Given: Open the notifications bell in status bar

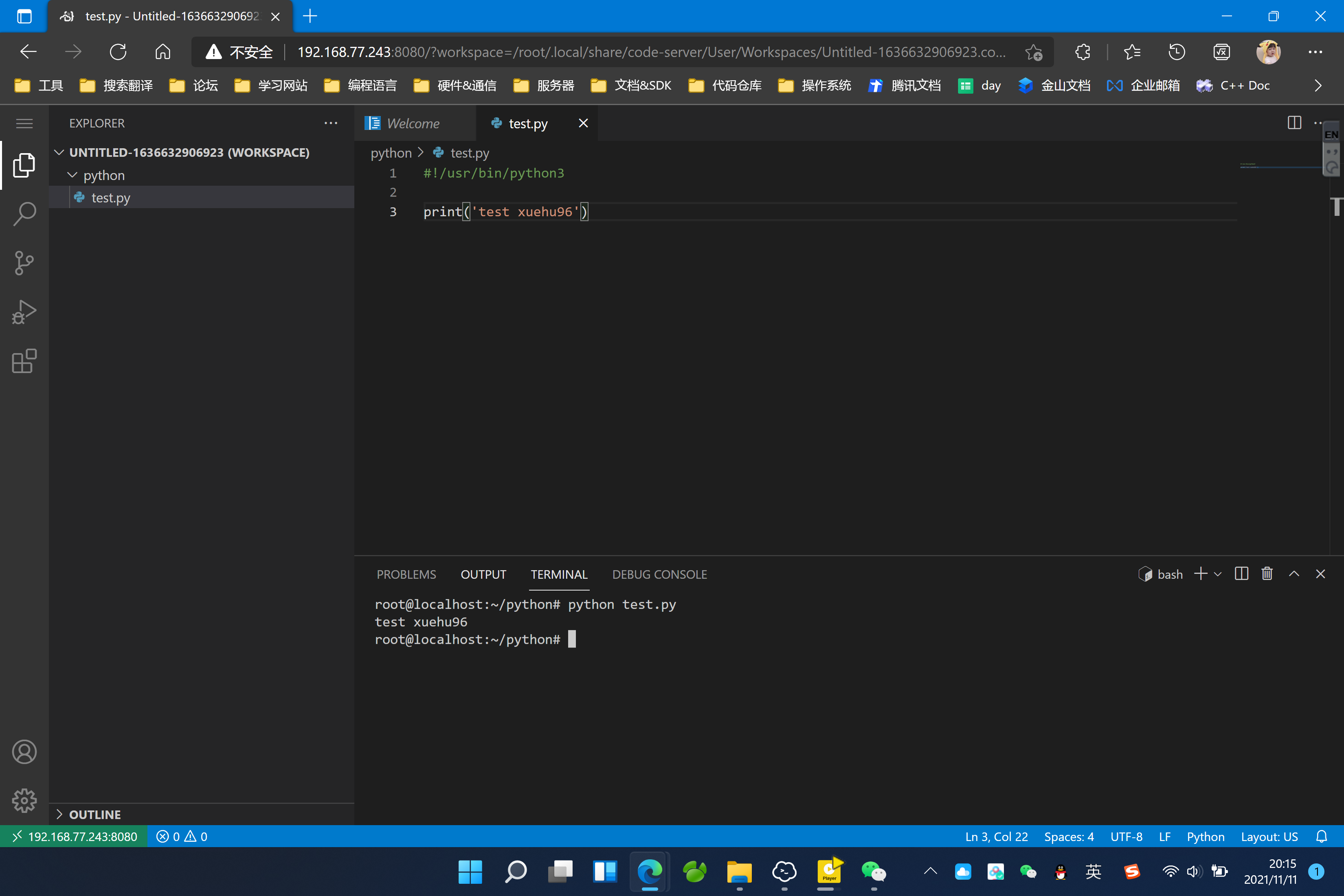Looking at the screenshot, I should [x=1322, y=837].
